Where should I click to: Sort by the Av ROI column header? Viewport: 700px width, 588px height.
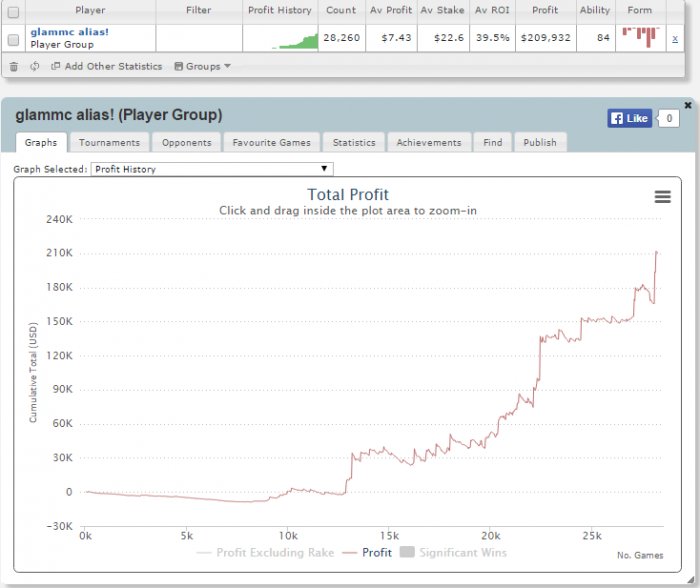[x=492, y=10]
